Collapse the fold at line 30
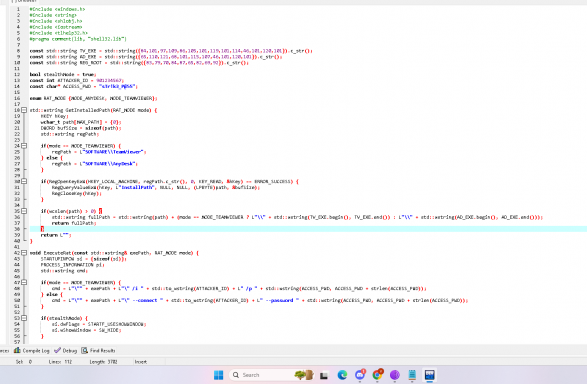This screenshot has height=384, width=587. point(24,181)
